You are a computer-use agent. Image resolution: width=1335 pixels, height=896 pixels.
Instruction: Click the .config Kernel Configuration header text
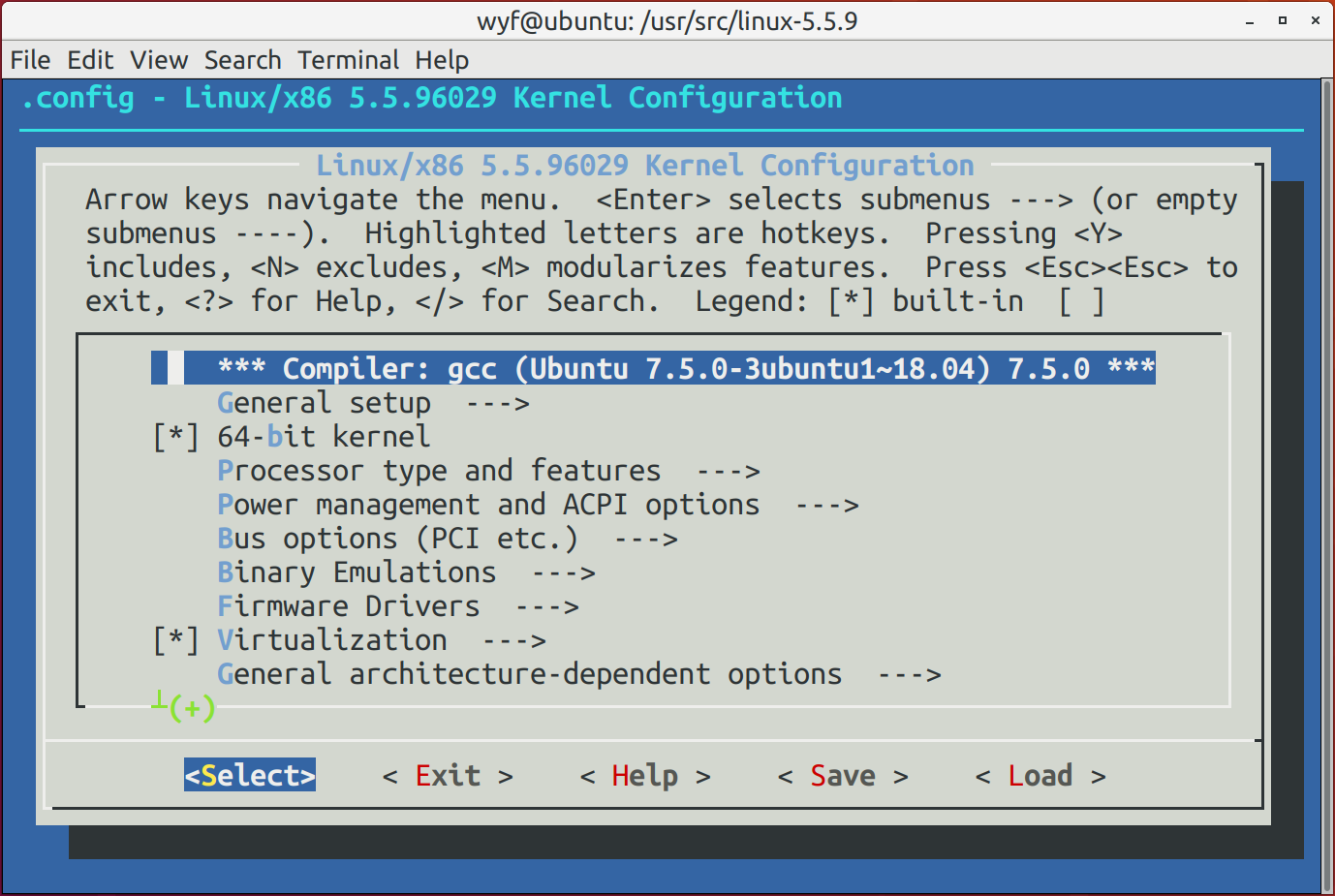(431, 98)
